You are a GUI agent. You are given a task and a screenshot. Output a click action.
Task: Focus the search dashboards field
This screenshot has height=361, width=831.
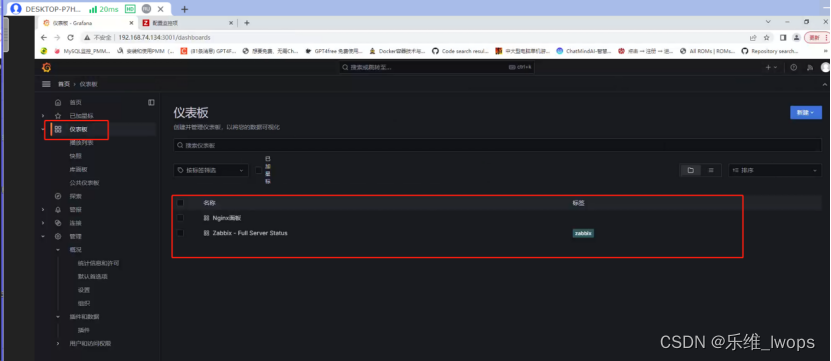[498, 145]
